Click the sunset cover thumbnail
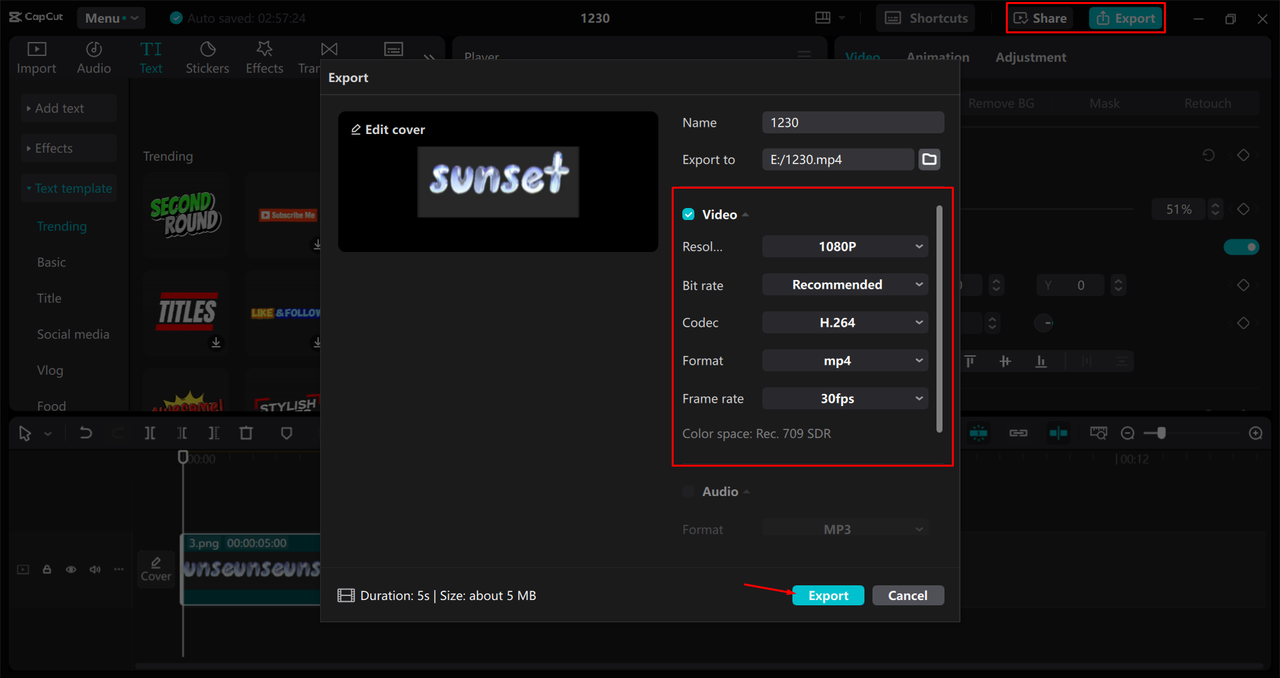This screenshot has height=678, width=1280. pyautogui.click(x=498, y=182)
